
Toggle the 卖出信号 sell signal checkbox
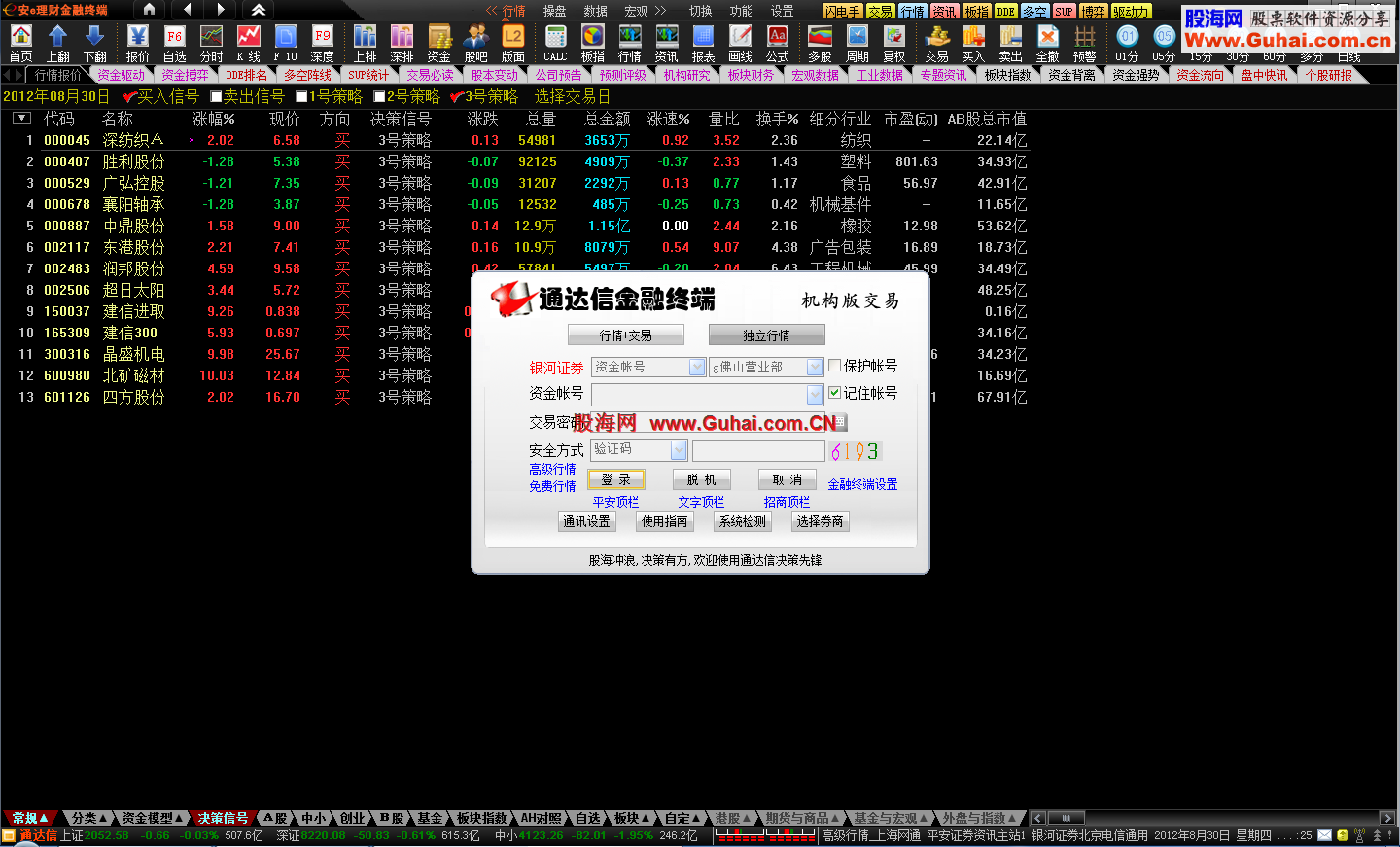click(216, 96)
